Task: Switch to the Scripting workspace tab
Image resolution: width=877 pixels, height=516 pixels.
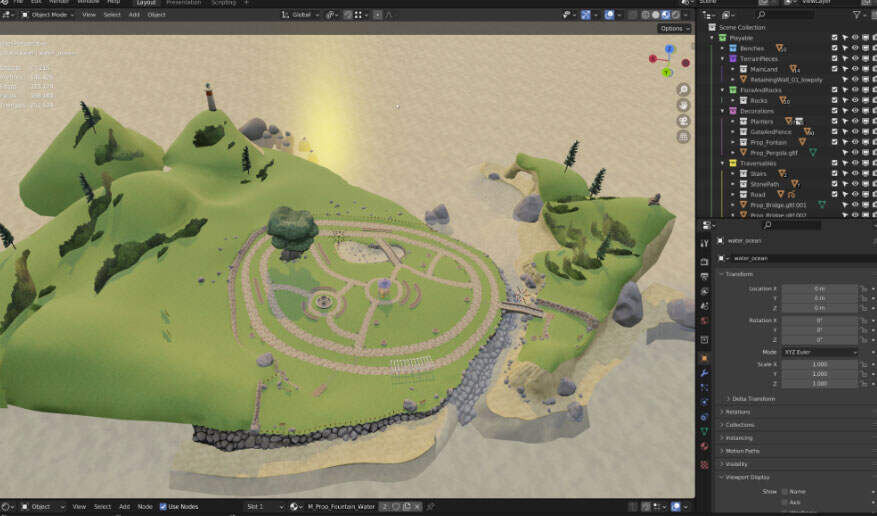Action: pyautogui.click(x=223, y=3)
